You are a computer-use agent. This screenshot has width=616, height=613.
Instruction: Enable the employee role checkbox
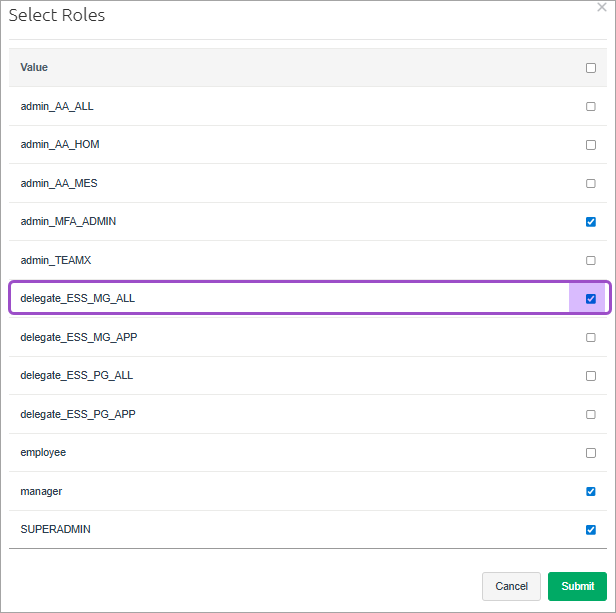591,453
